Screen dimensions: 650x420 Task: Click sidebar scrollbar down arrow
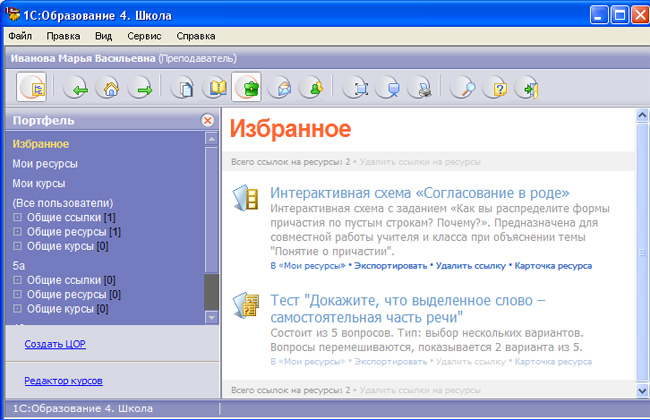[211, 318]
